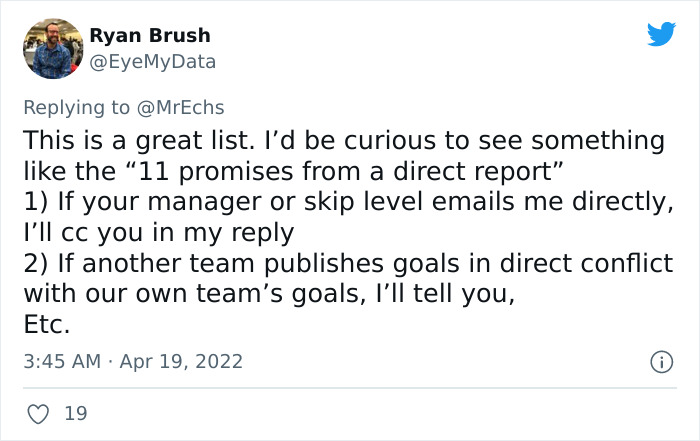Screen dimensions: 700x441
Task: Click the Twitter bird logo
Action: pos(661,35)
